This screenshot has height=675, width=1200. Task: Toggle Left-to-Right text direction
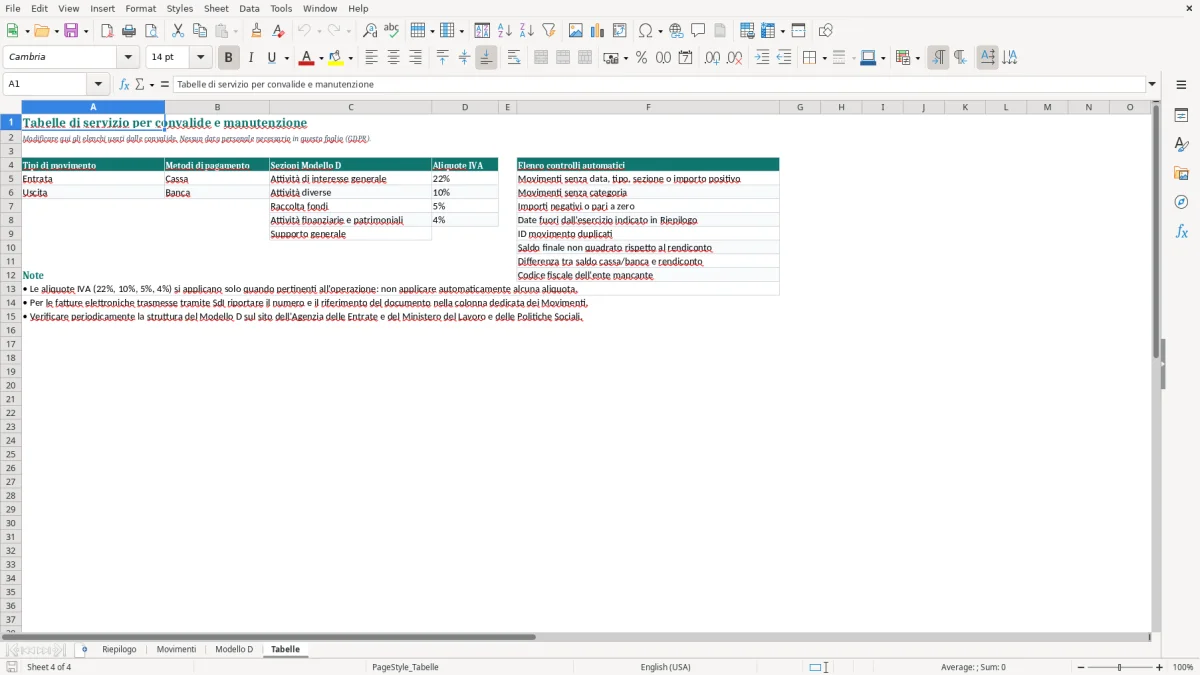tap(938, 58)
